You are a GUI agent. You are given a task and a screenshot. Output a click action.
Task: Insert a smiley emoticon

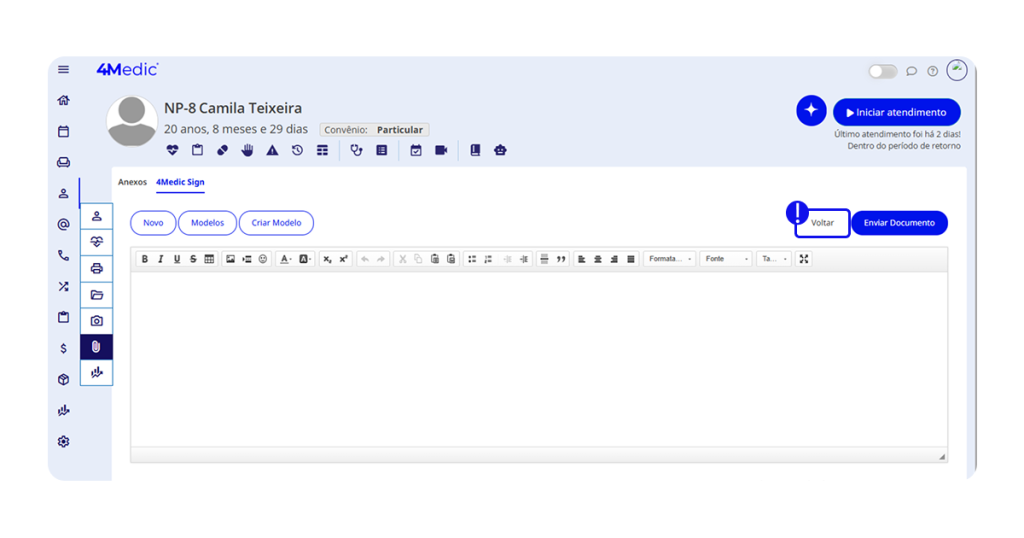click(263, 259)
